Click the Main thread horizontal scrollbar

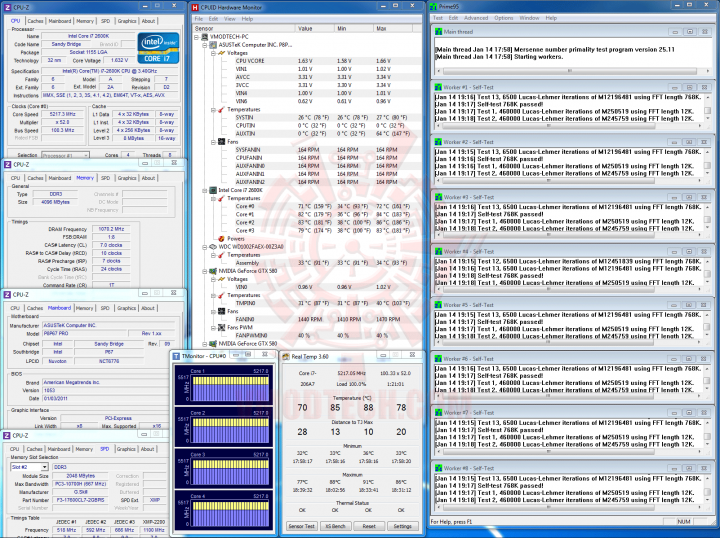572,71
